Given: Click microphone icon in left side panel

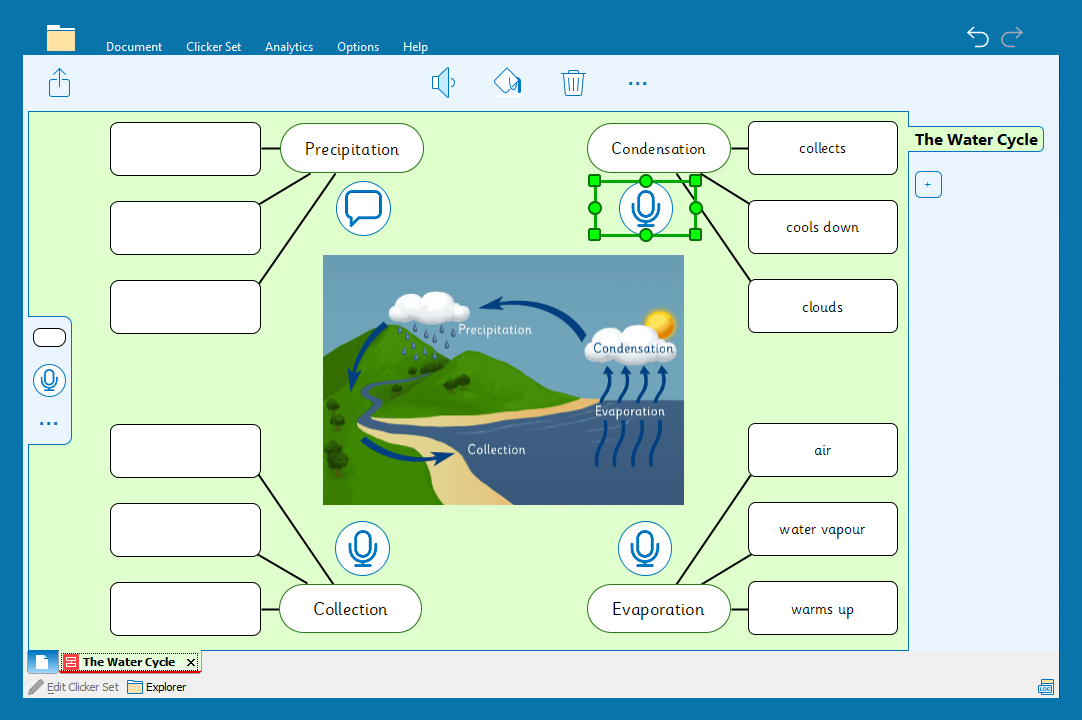Looking at the screenshot, I should tap(49, 380).
